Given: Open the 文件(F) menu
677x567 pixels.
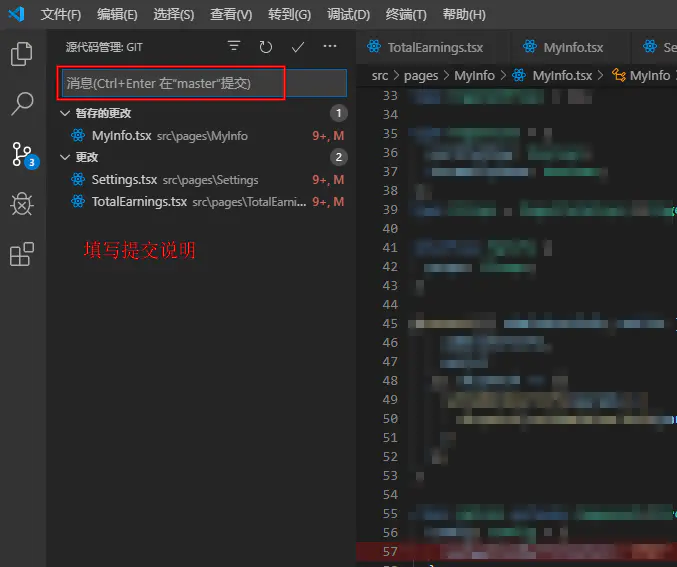Looking at the screenshot, I should pos(61,15).
